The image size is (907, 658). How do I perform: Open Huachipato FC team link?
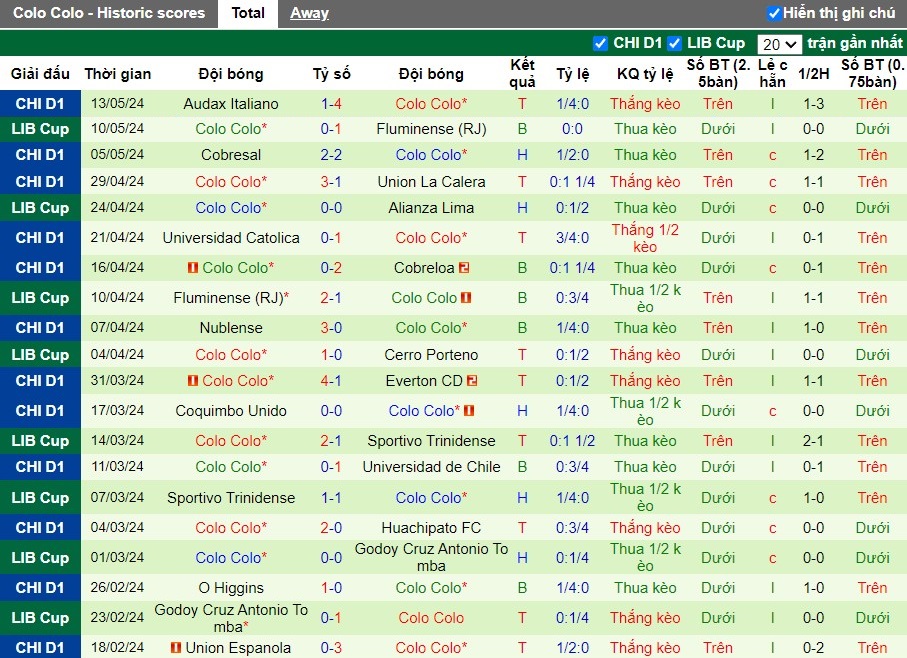pyautogui.click(x=432, y=528)
